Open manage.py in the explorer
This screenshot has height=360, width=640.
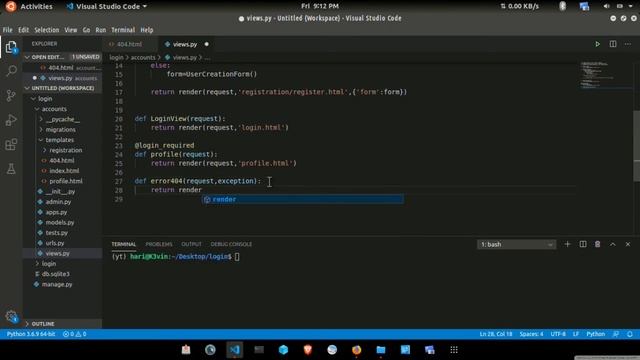[57, 284]
